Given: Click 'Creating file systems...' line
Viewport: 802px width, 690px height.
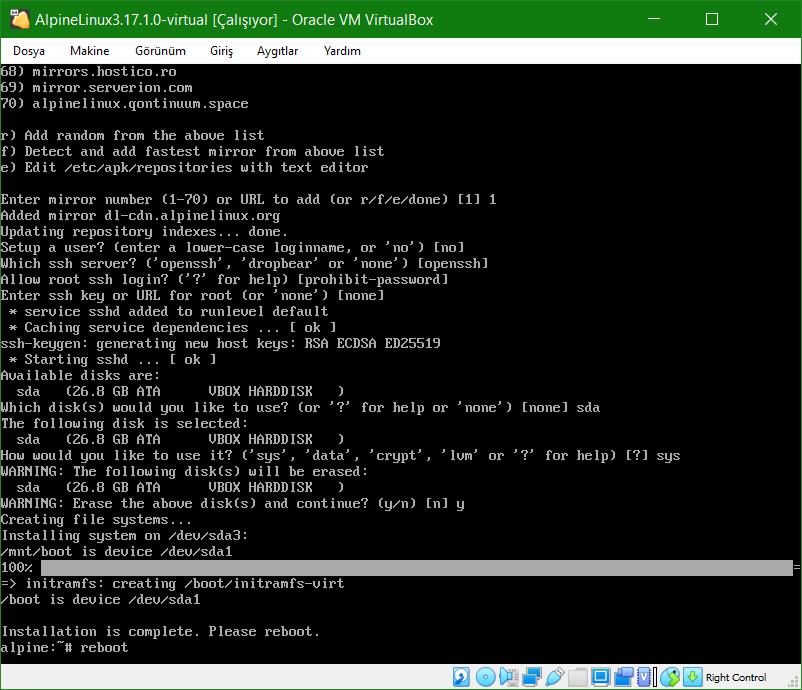Looking at the screenshot, I should pyautogui.click(x=96, y=520).
